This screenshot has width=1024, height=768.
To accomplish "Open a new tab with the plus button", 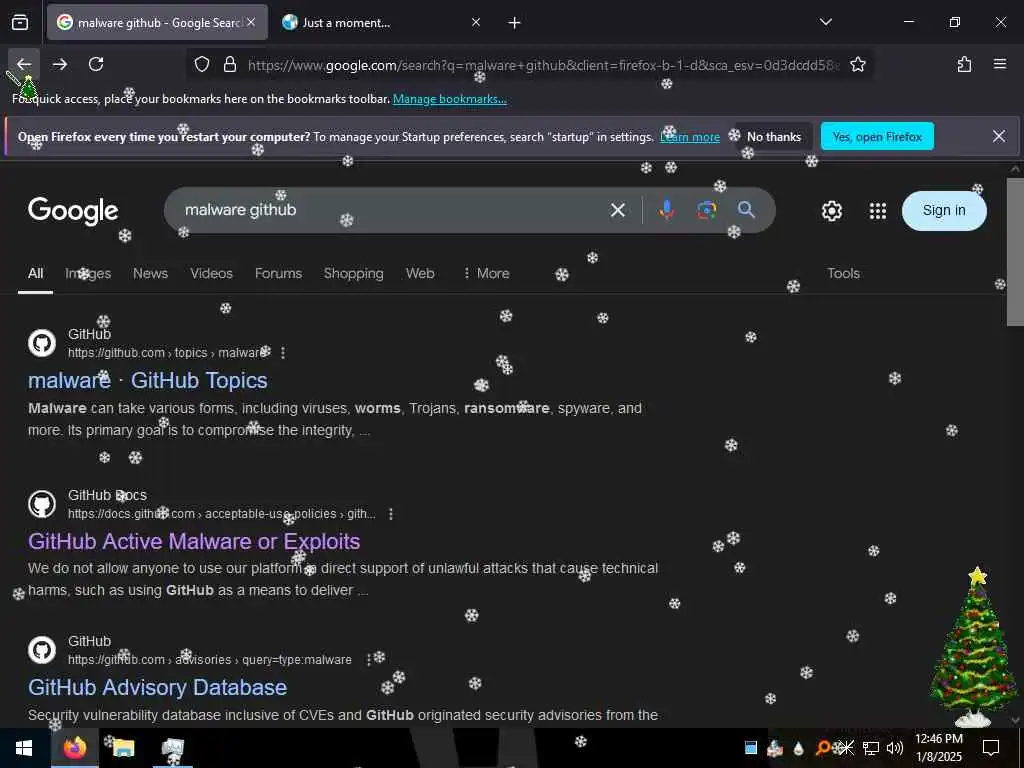I will [x=514, y=23].
